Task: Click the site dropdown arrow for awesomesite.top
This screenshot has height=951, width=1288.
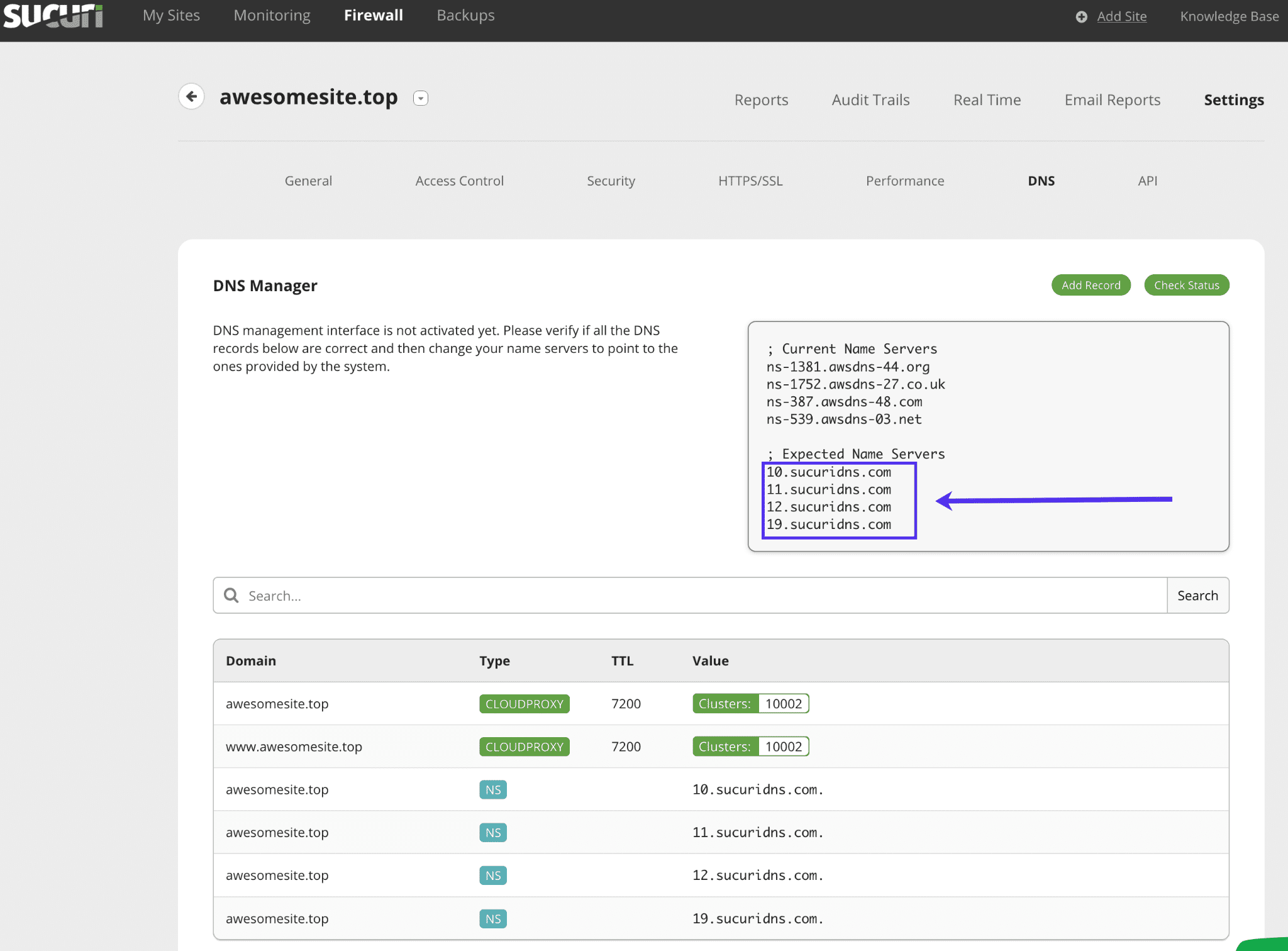Action: (421, 97)
